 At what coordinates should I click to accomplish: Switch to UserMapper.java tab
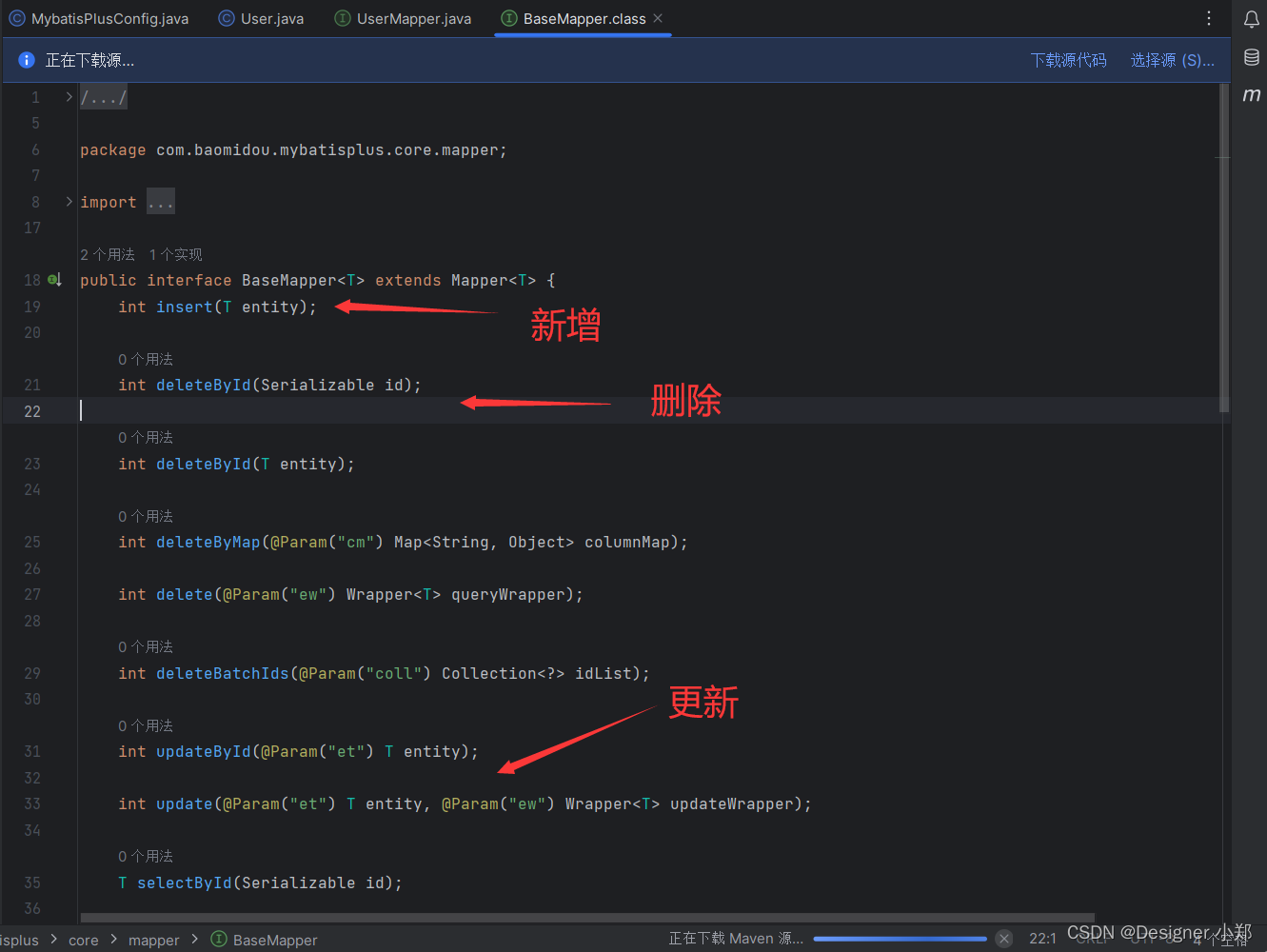click(x=404, y=18)
